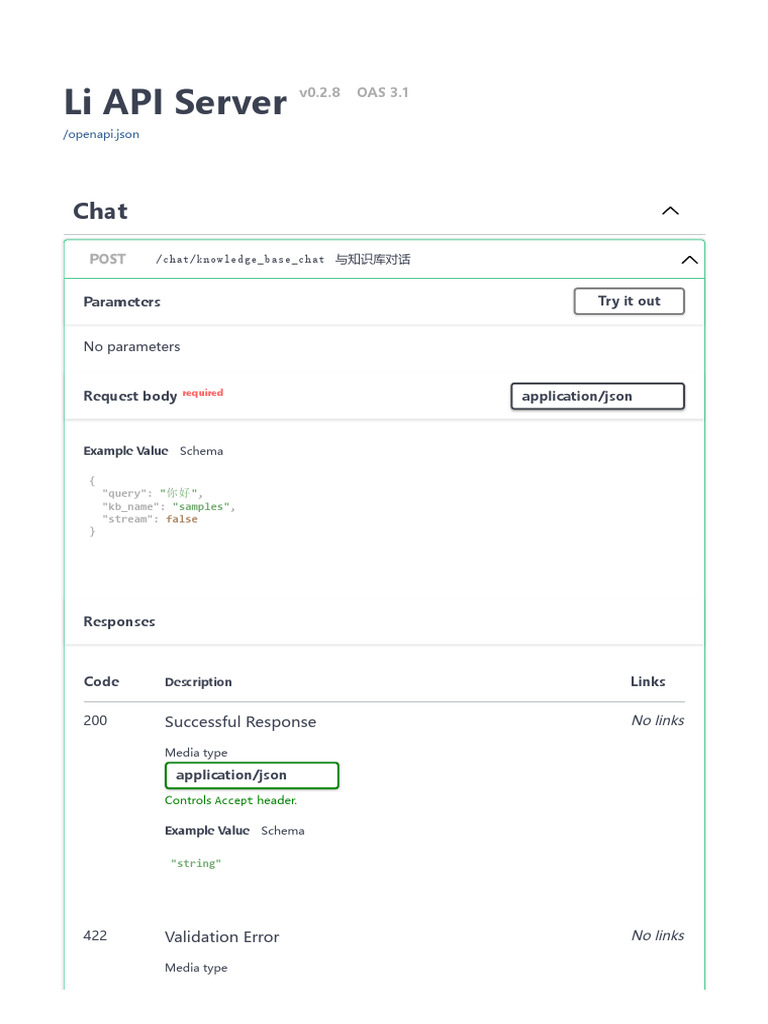Click the 与知识库对话 operation summary
768x1024 pixels.
coord(372,260)
